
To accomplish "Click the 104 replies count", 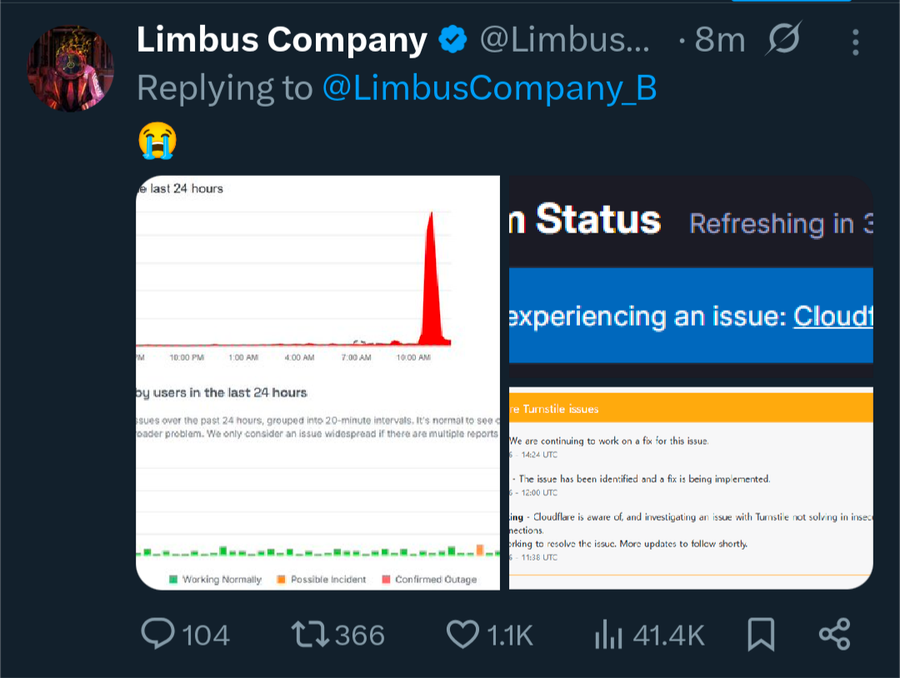I will [x=206, y=634].
